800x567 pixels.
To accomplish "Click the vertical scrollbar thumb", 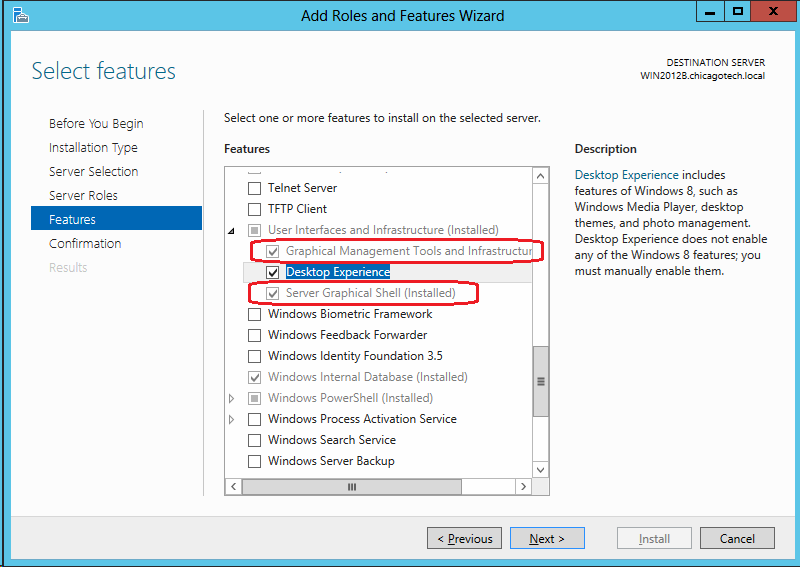I will [x=541, y=380].
